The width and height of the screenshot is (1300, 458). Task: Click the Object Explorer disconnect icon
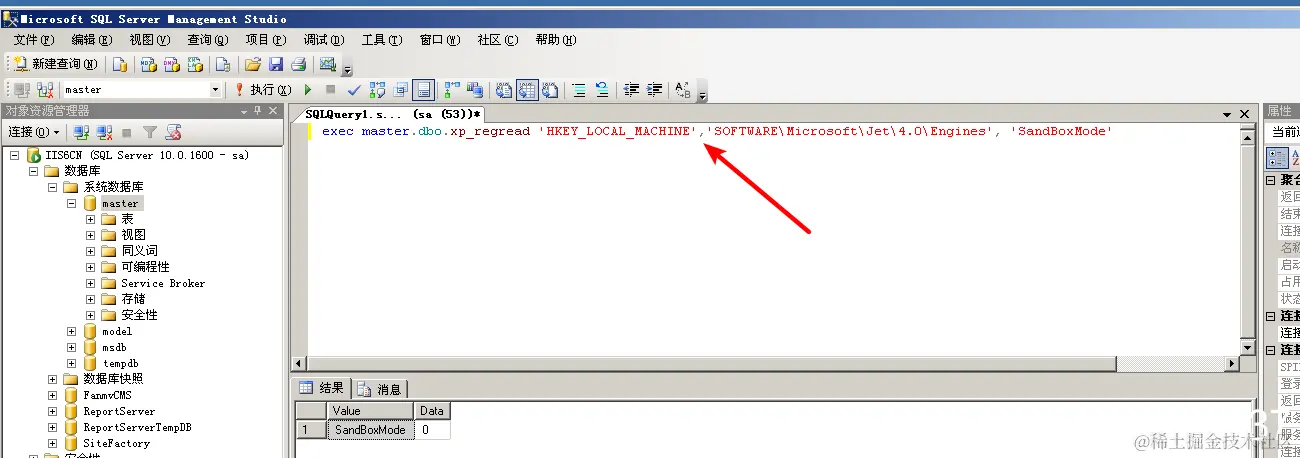pos(104,132)
